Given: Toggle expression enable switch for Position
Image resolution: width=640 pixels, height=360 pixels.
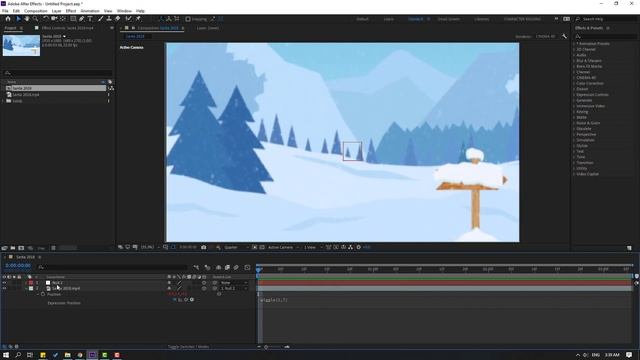Looking at the screenshot, I should [175, 300].
